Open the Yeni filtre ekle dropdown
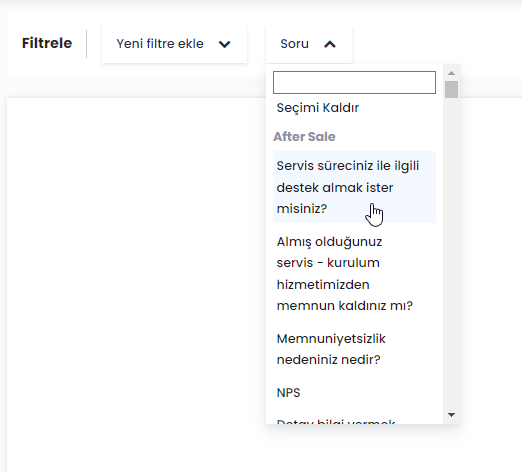 click(x=174, y=44)
